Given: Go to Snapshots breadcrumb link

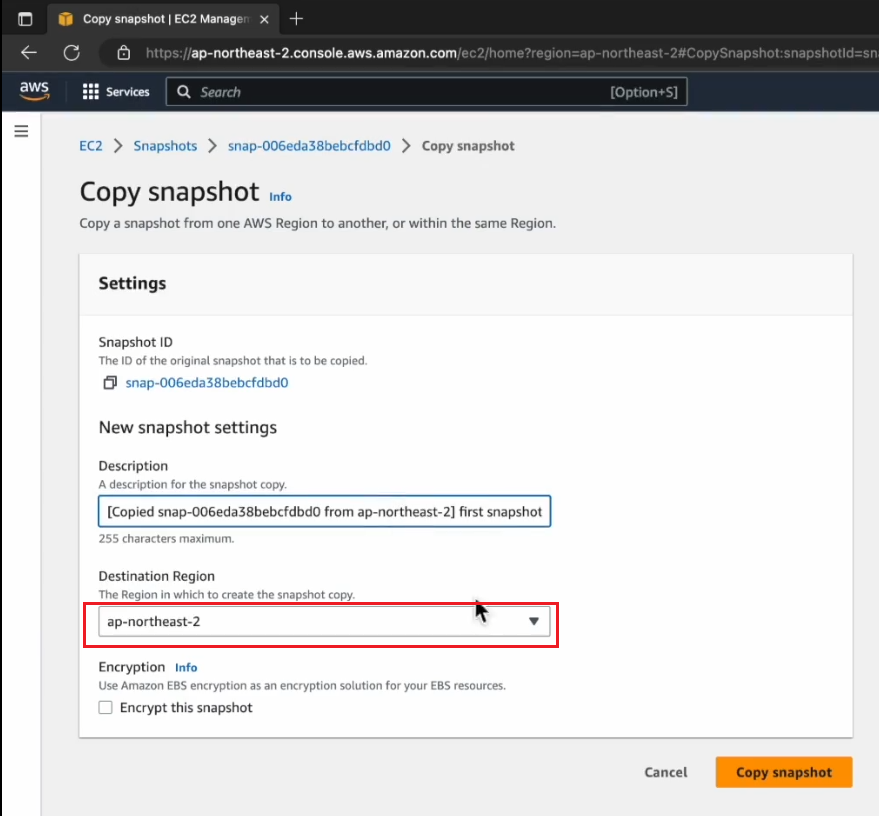Looking at the screenshot, I should point(165,146).
